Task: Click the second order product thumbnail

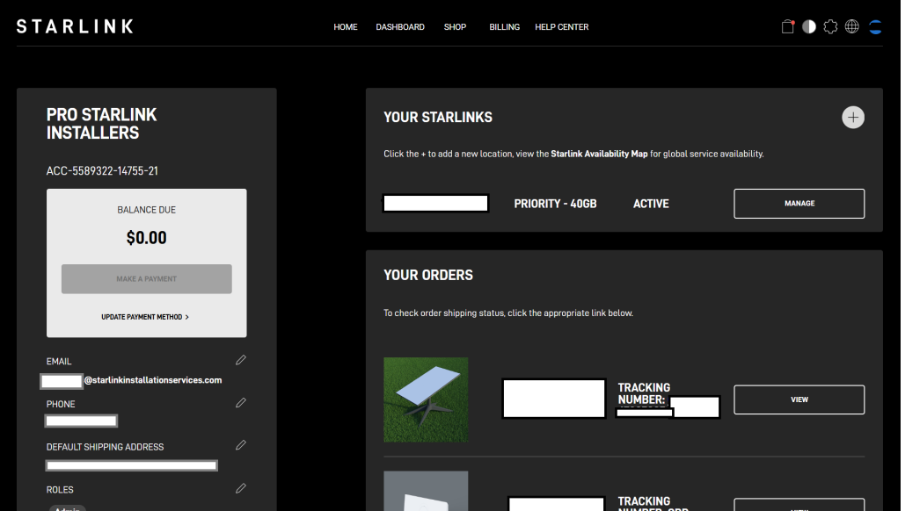Action: (x=426, y=491)
